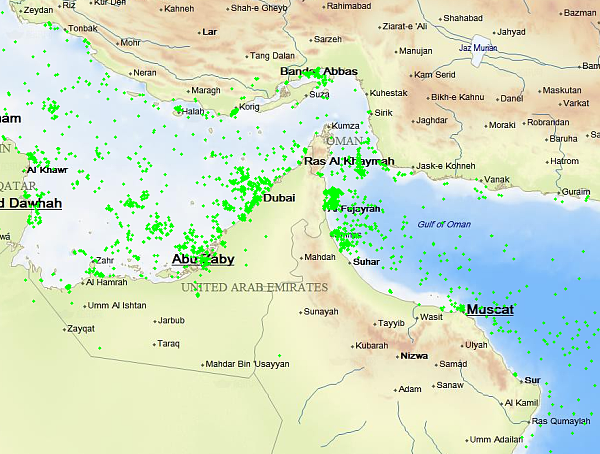Click the Sur town label
This screenshot has height=454, width=600.
click(x=532, y=380)
